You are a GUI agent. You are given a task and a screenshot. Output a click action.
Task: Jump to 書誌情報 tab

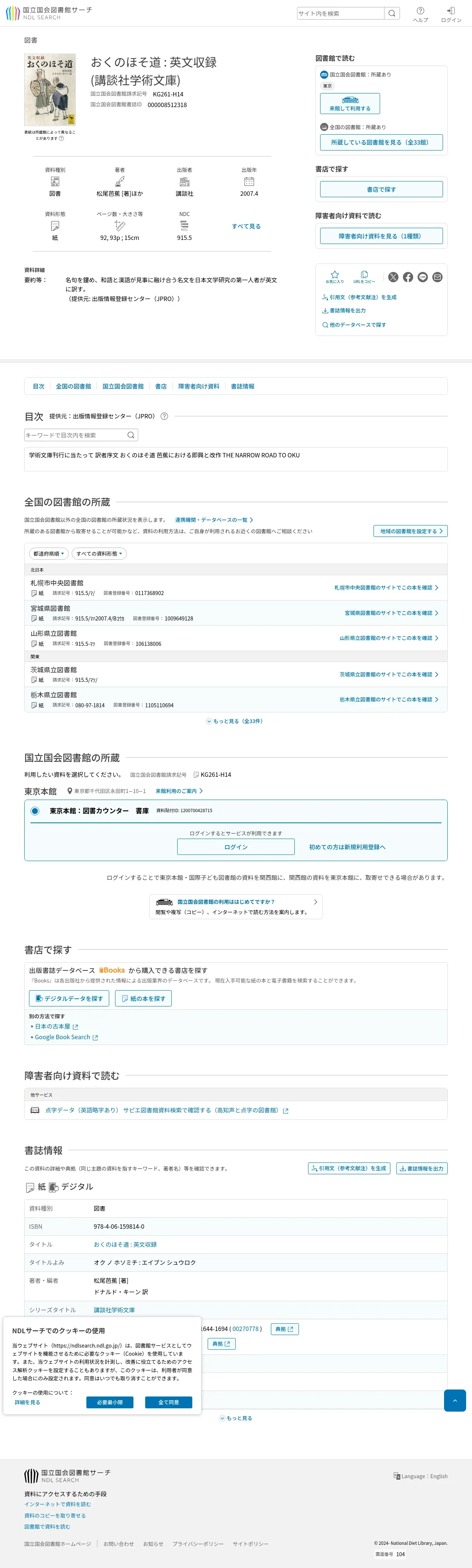pos(243,386)
